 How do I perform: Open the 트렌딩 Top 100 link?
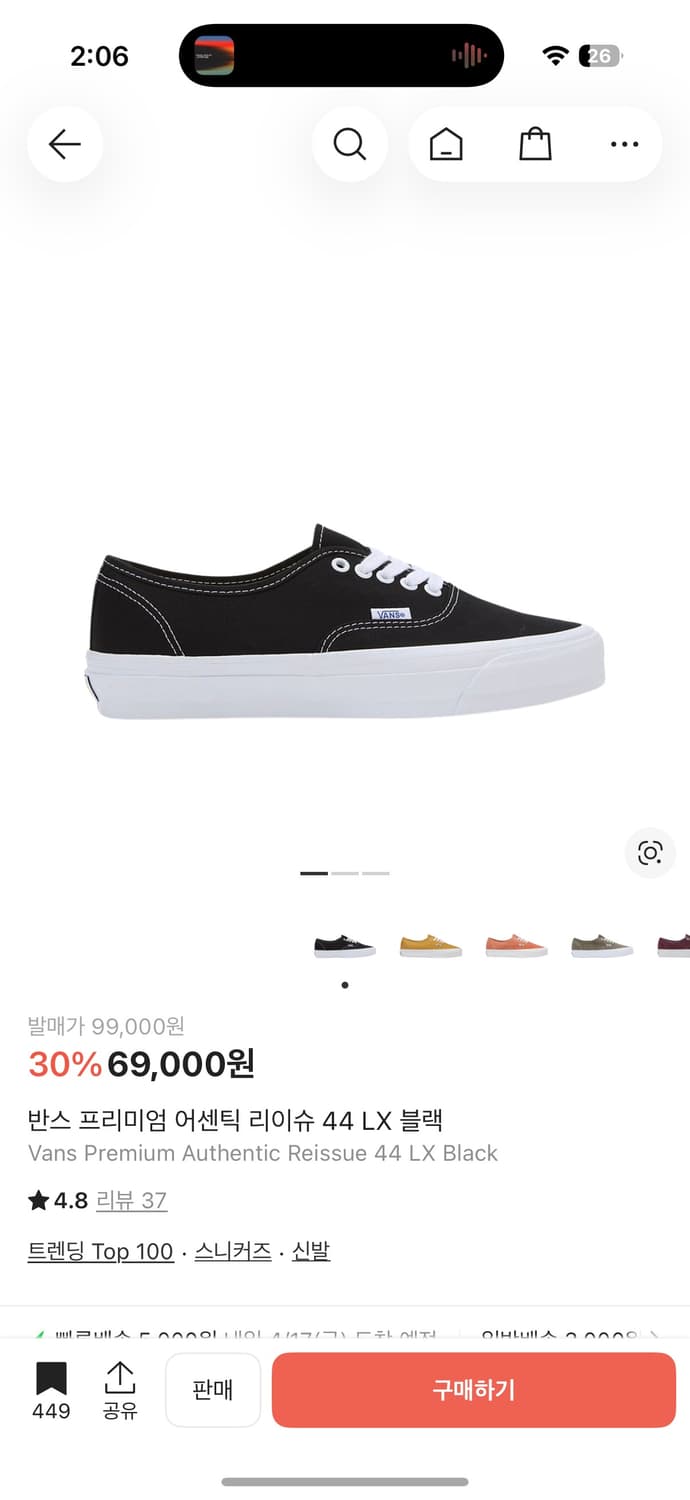click(101, 1251)
